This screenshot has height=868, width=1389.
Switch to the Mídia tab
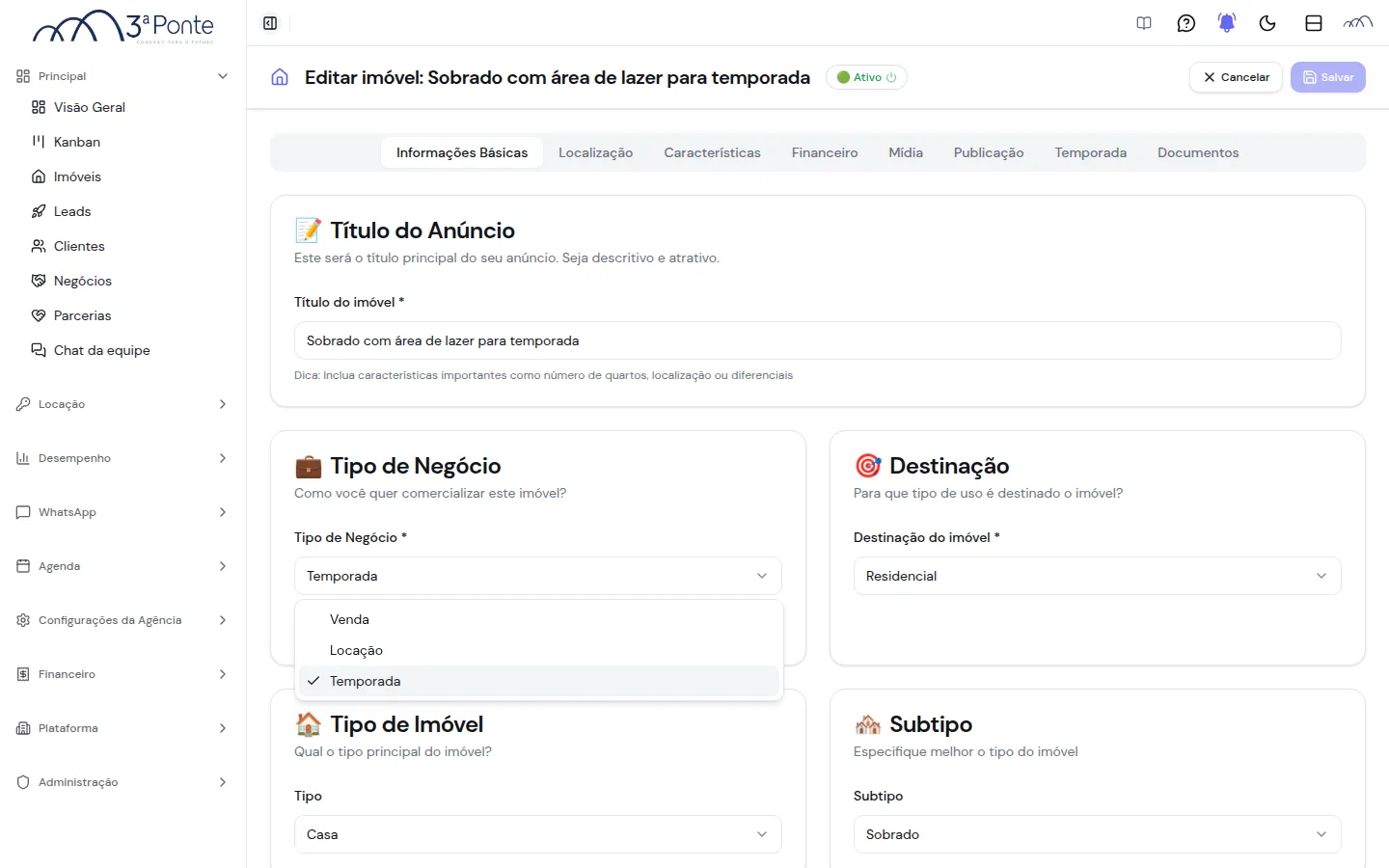(906, 152)
